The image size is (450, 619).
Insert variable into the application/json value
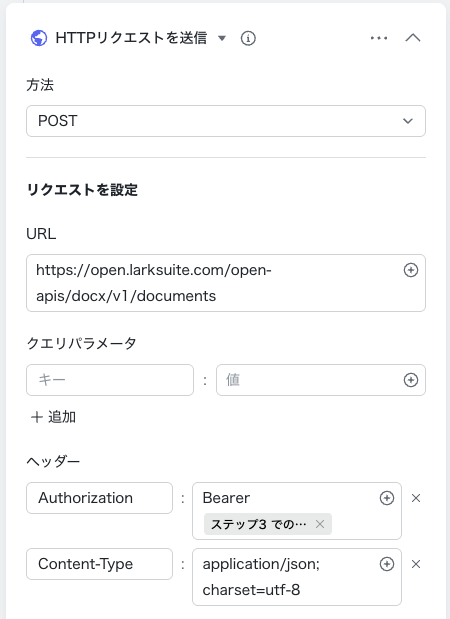[x=387, y=564]
